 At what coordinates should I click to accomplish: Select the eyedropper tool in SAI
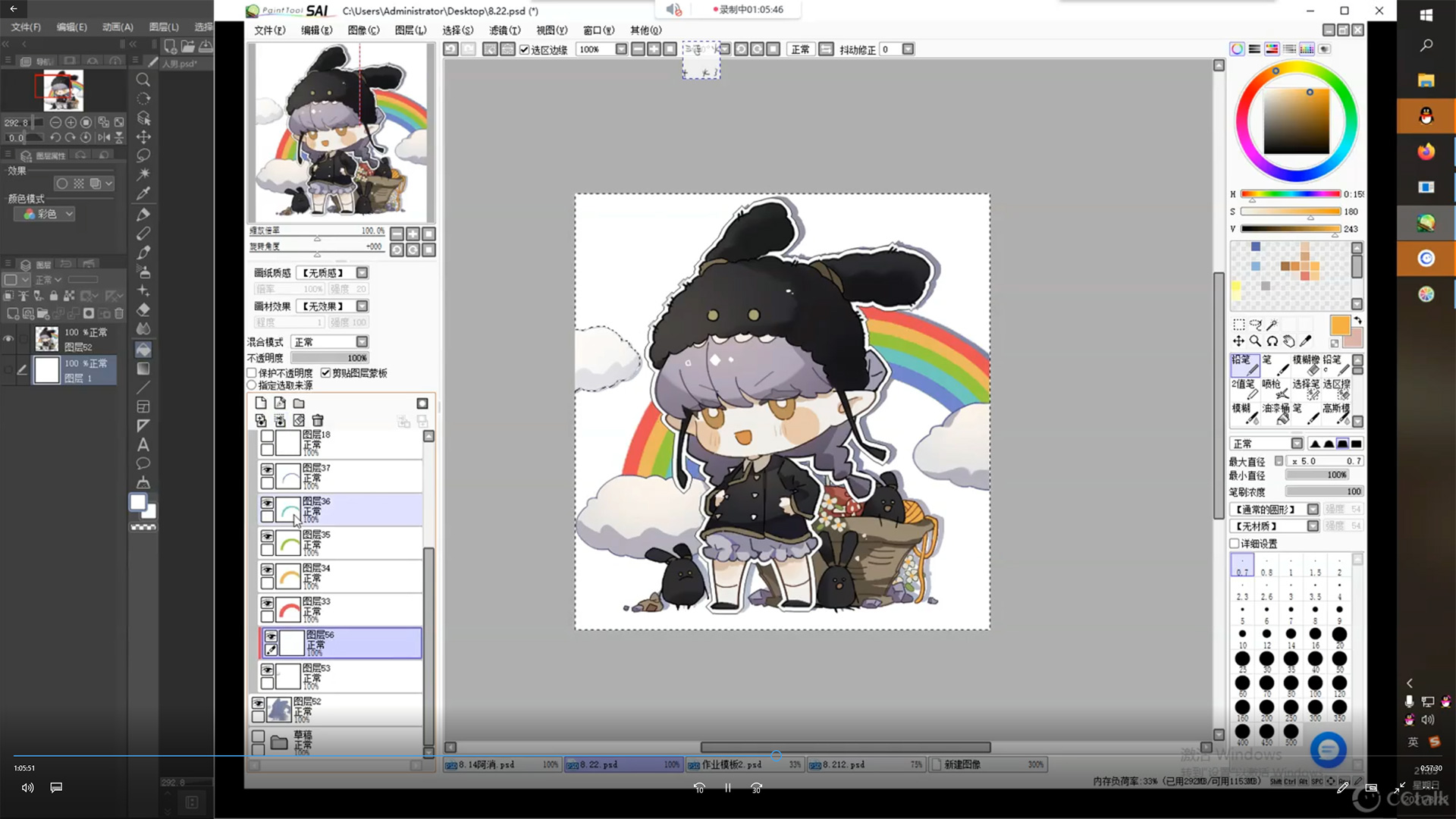pyautogui.click(x=1305, y=341)
